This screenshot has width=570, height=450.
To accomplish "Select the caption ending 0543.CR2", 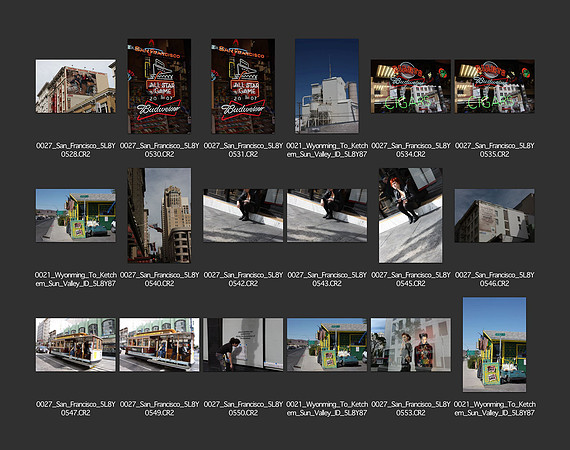I will point(327,279).
